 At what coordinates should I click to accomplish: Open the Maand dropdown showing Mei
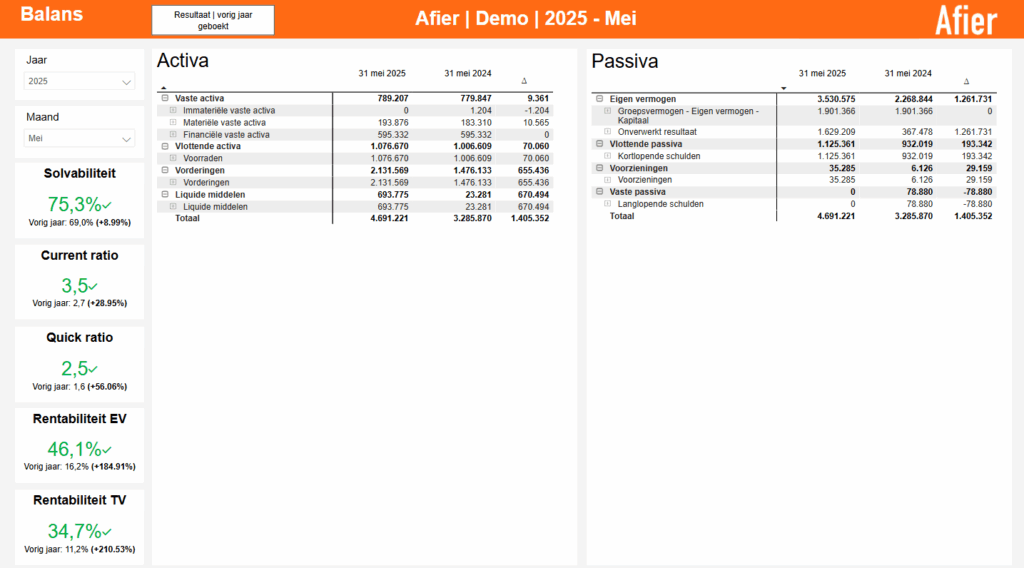[80, 139]
